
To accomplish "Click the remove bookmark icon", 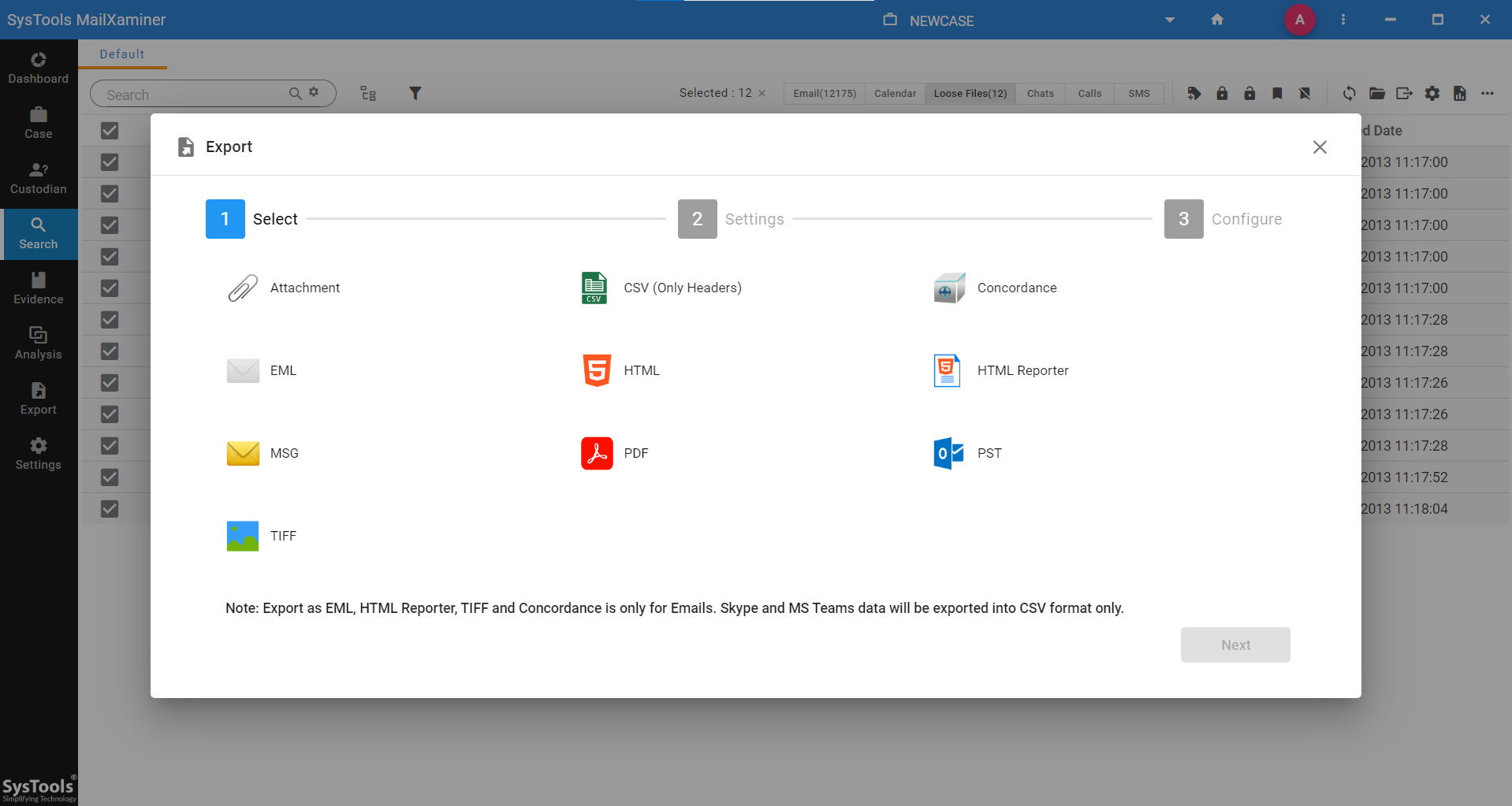I will click(x=1305, y=94).
